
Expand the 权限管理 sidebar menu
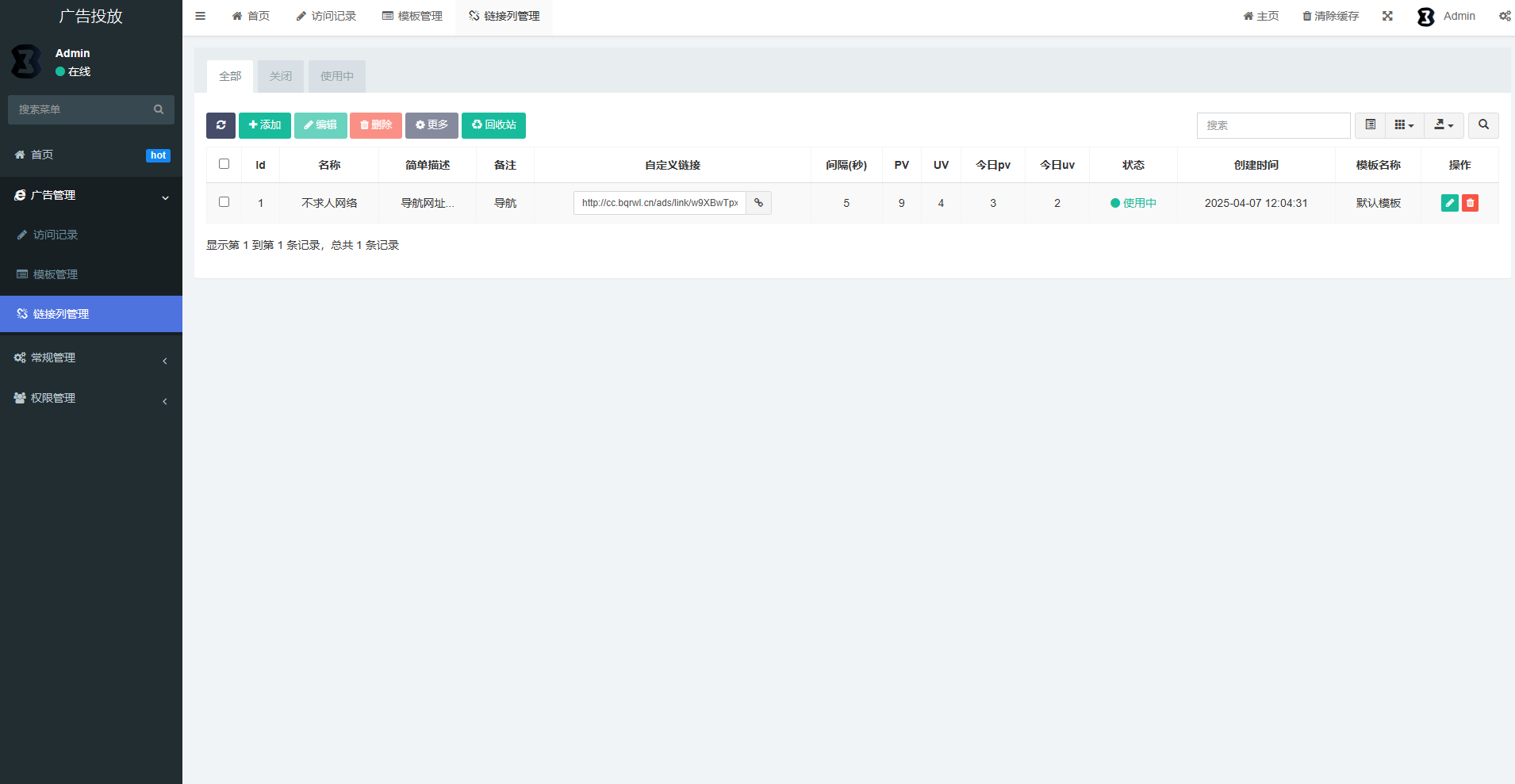[91, 399]
